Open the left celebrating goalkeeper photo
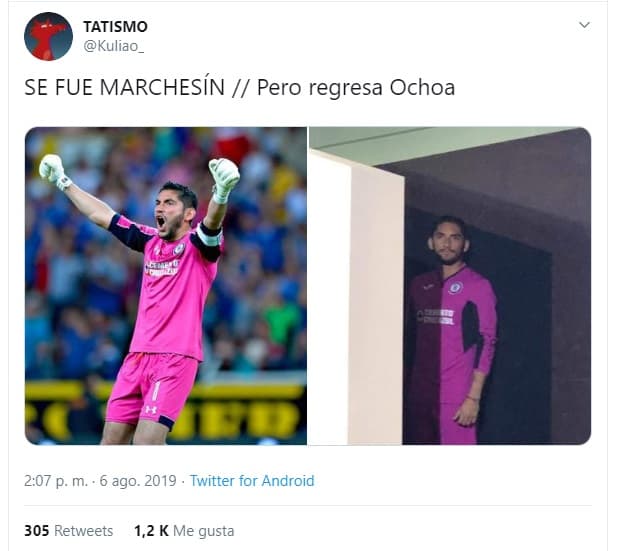This screenshot has height=551, width=627. [166, 285]
